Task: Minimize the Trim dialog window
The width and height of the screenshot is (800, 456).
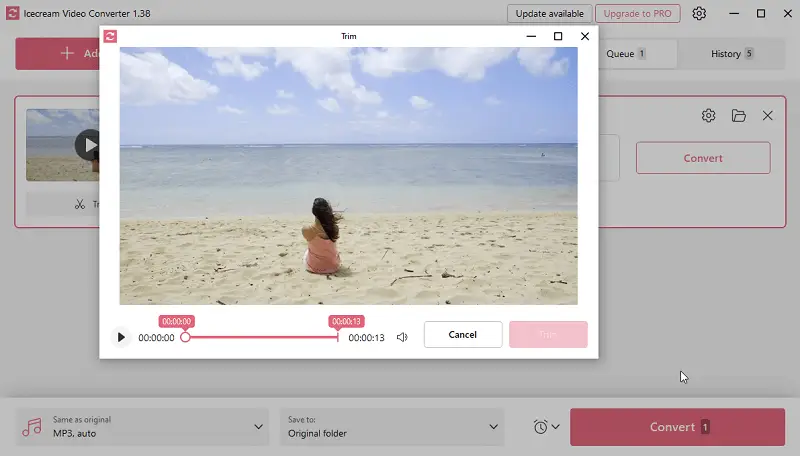Action: 531,36
